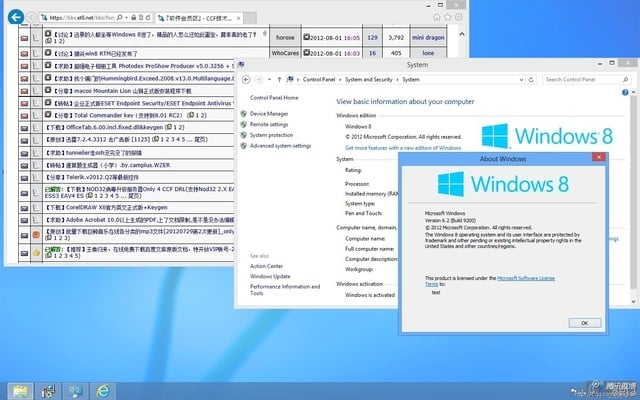Open Hummingbird.Exceed.2008 thread
640x400 pixels.
click(144, 78)
